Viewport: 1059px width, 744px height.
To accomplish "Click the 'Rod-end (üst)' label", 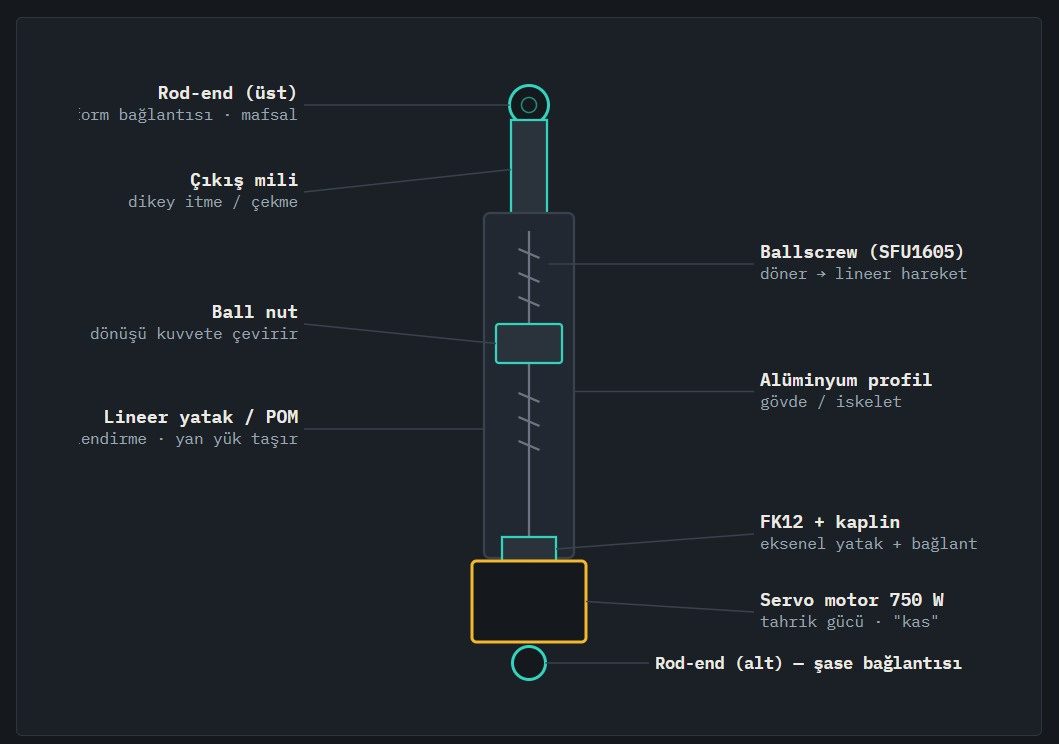I will coord(227,93).
